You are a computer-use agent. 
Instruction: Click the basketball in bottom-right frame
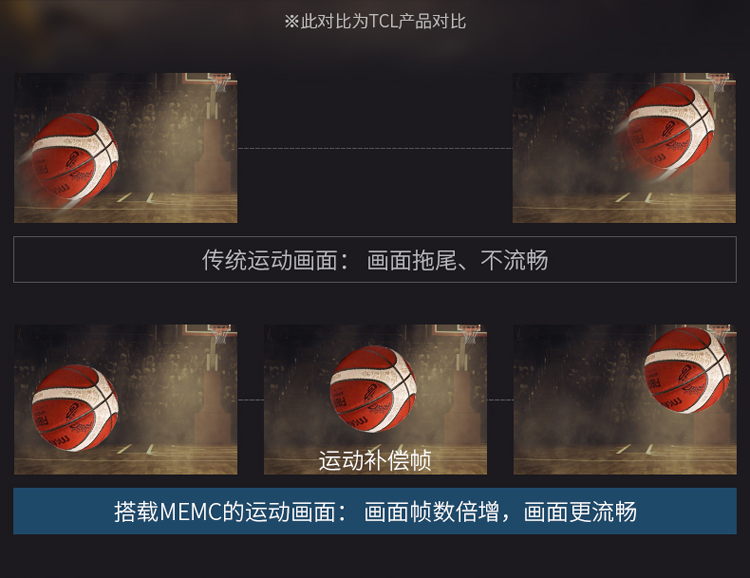pos(686,370)
